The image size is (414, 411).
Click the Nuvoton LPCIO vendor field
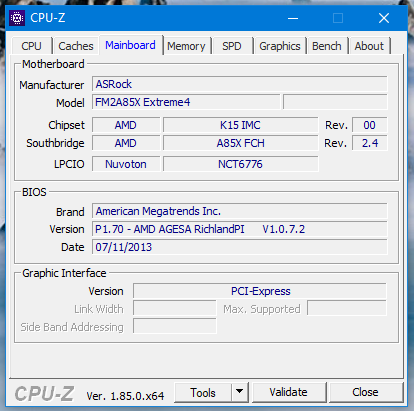tap(126, 164)
